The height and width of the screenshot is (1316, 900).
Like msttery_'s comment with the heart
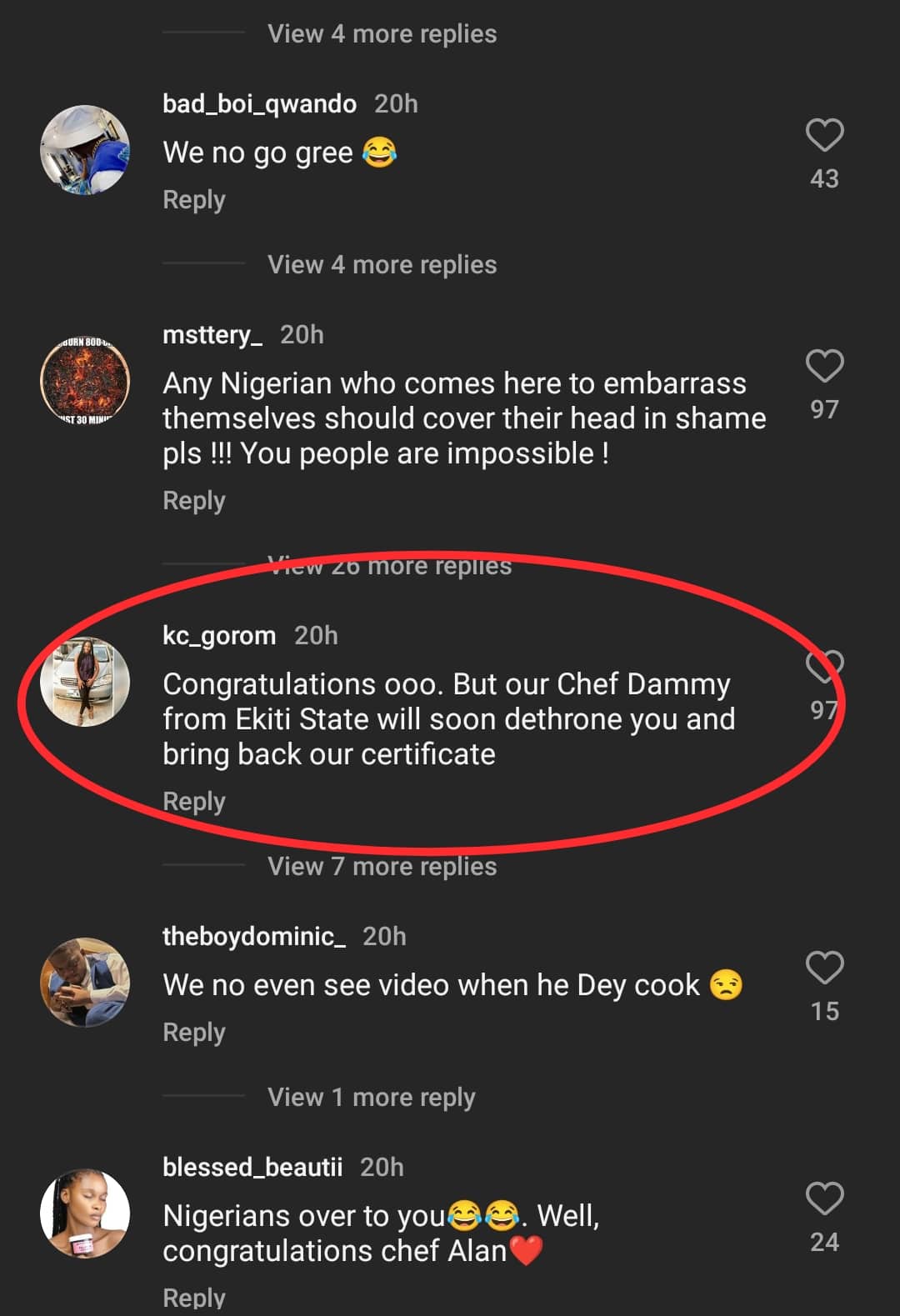[x=824, y=366]
